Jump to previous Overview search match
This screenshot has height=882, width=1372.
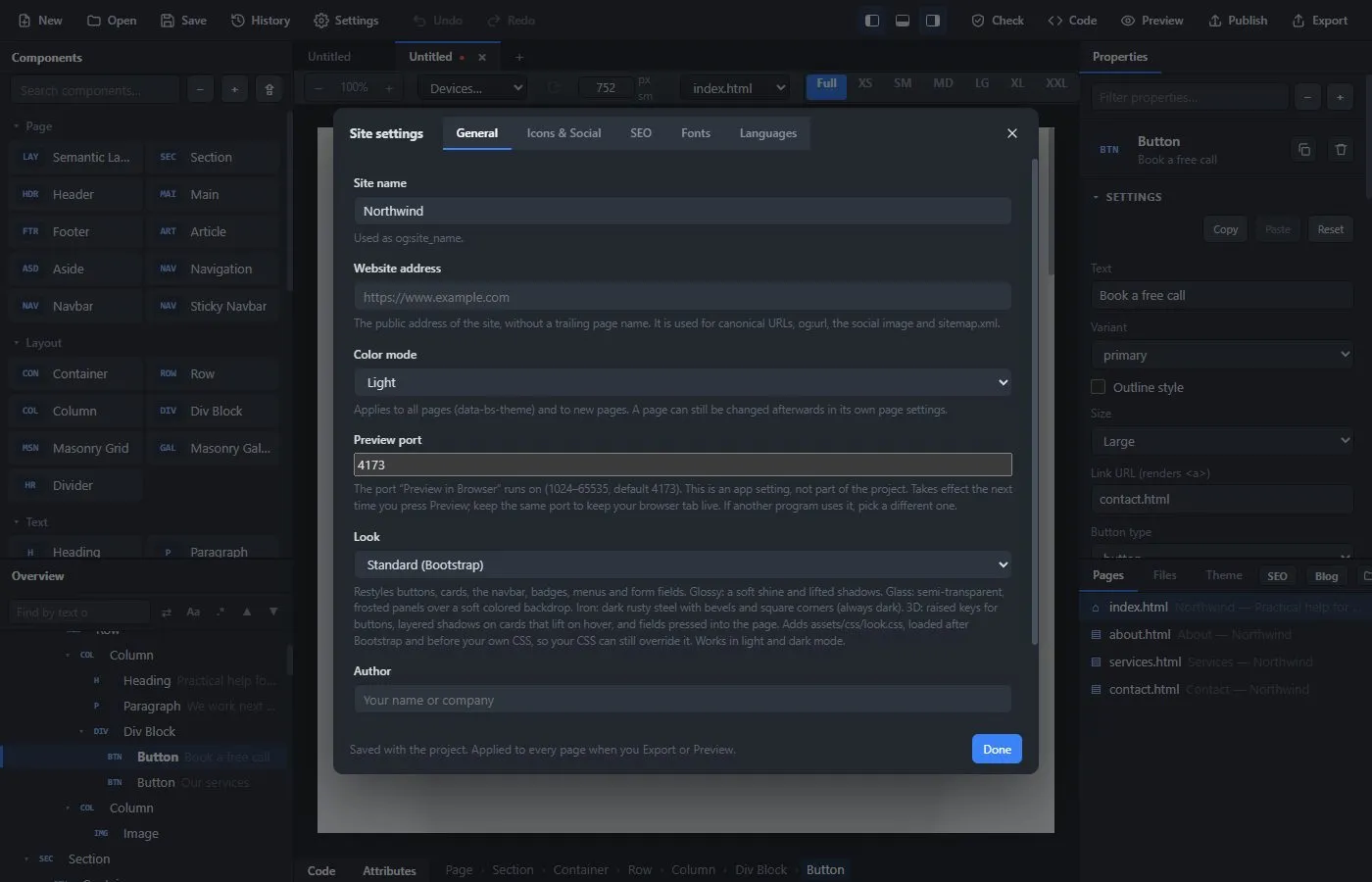pos(247,612)
